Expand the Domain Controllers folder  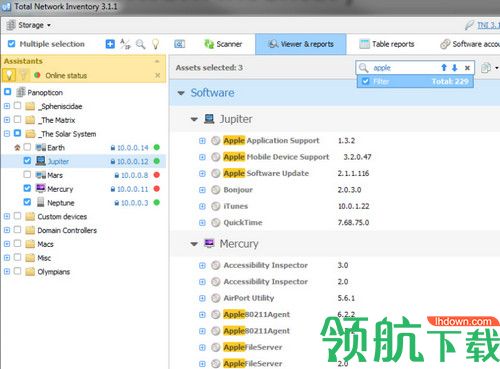(7, 230)
